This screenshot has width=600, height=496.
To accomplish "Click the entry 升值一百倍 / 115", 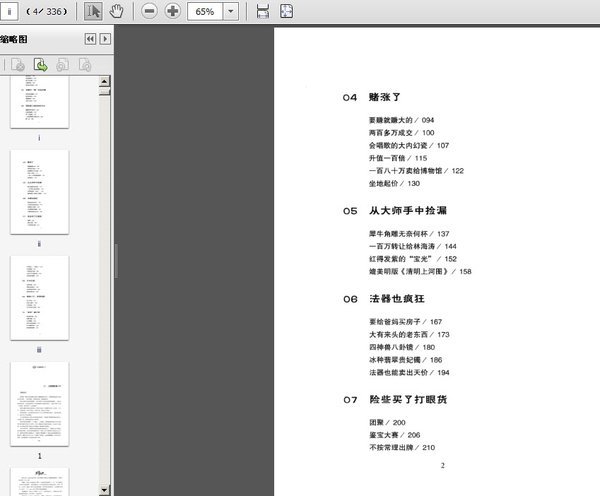I will (398, 158).
